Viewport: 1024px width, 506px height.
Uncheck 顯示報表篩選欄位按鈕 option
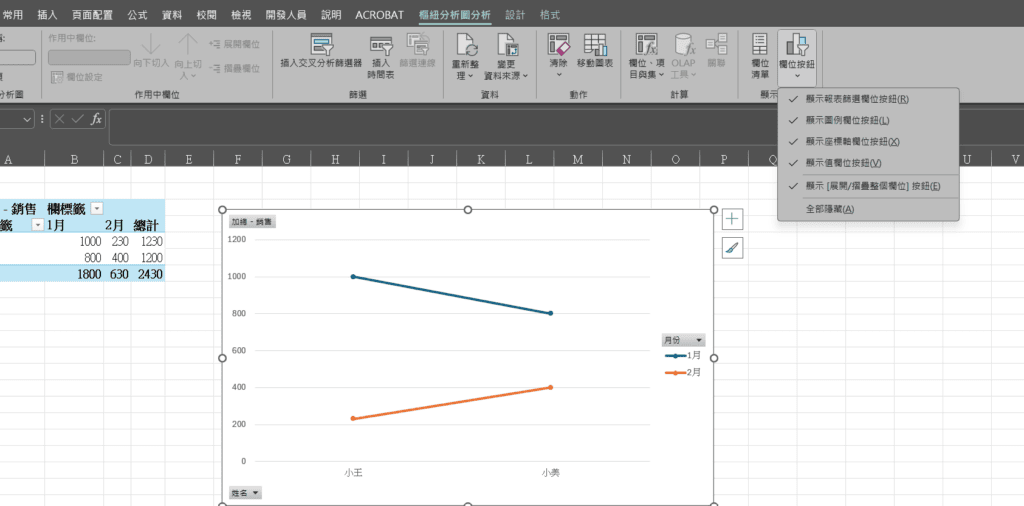[856, 99]
